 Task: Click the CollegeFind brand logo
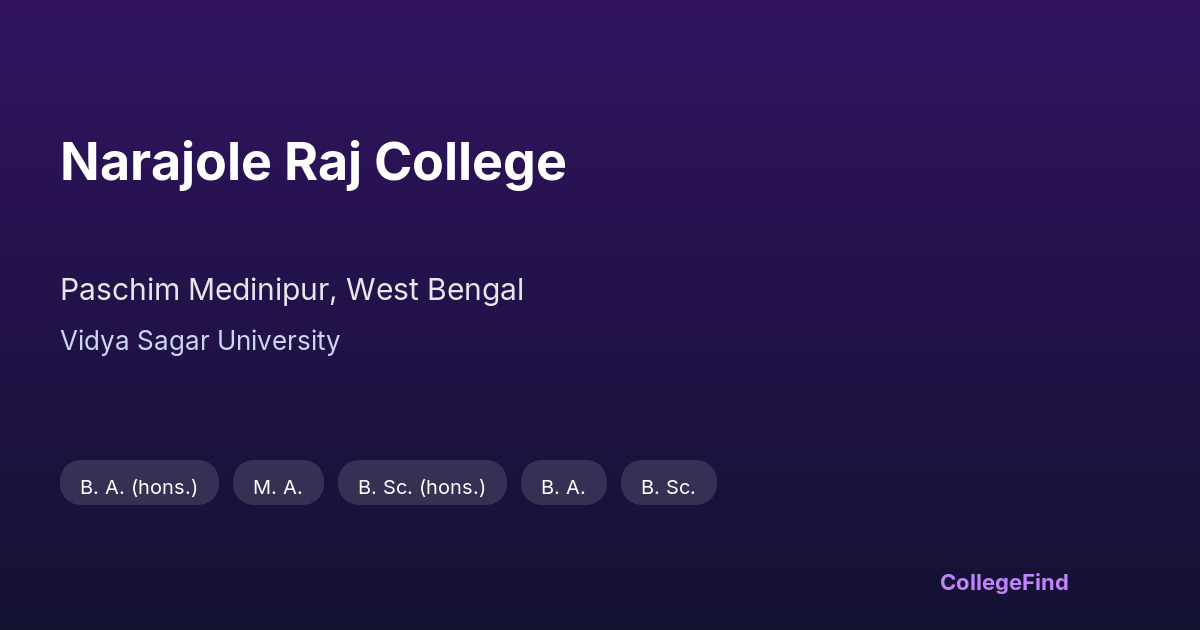click(1004, 582)
